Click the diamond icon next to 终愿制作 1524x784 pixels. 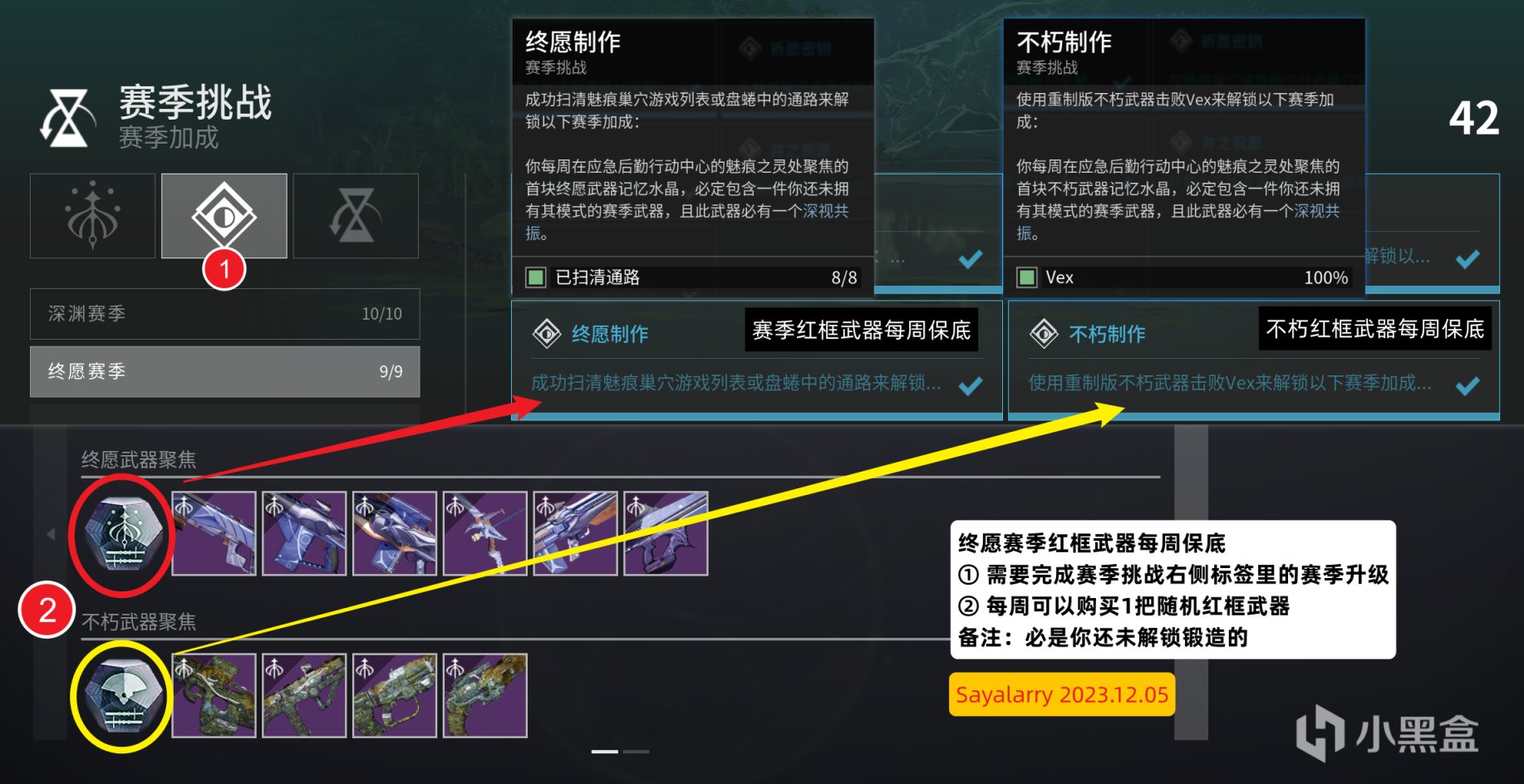click(x=547, y=334)
